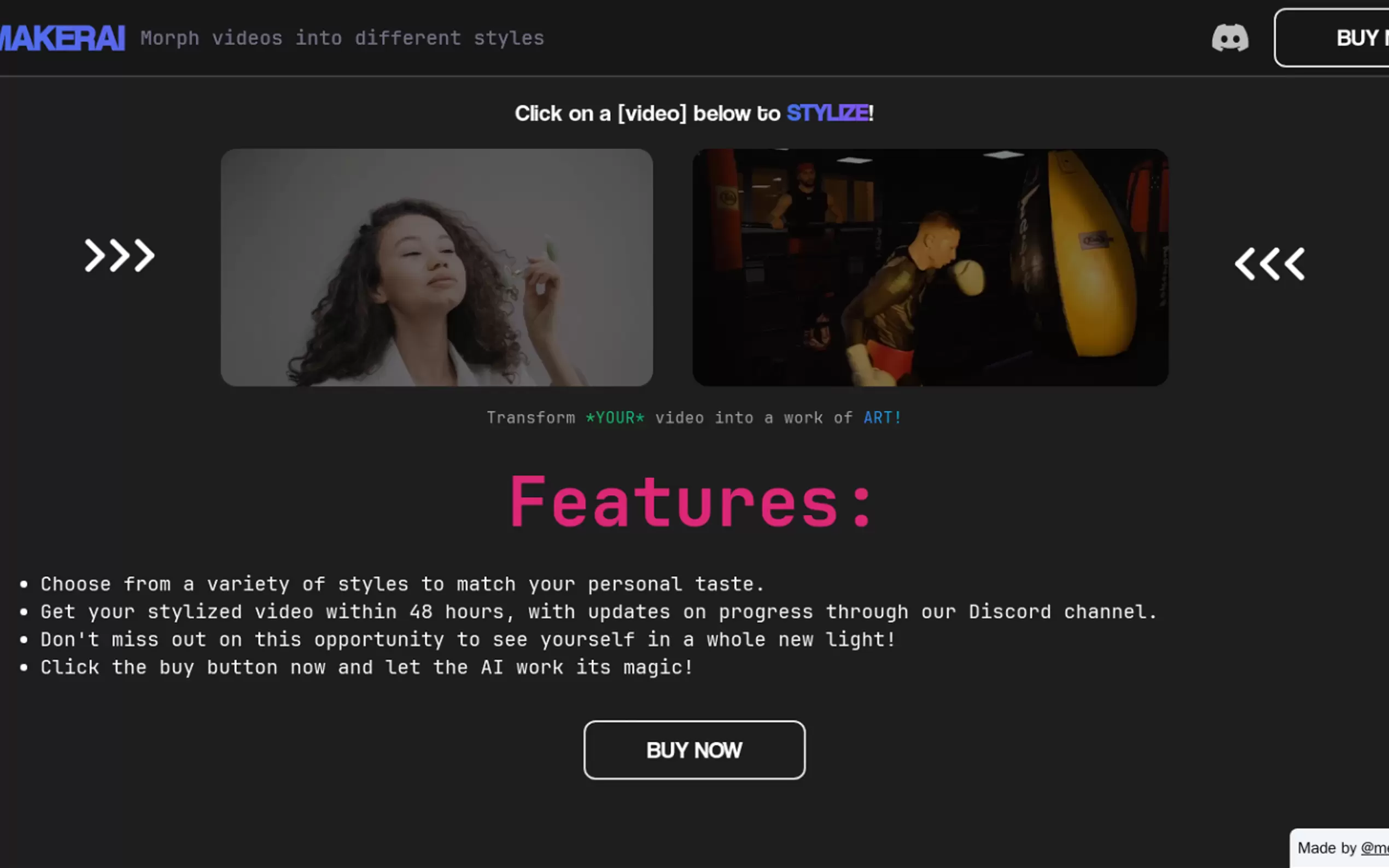Select the boxer gym video thumbnail

coord(930,267)
